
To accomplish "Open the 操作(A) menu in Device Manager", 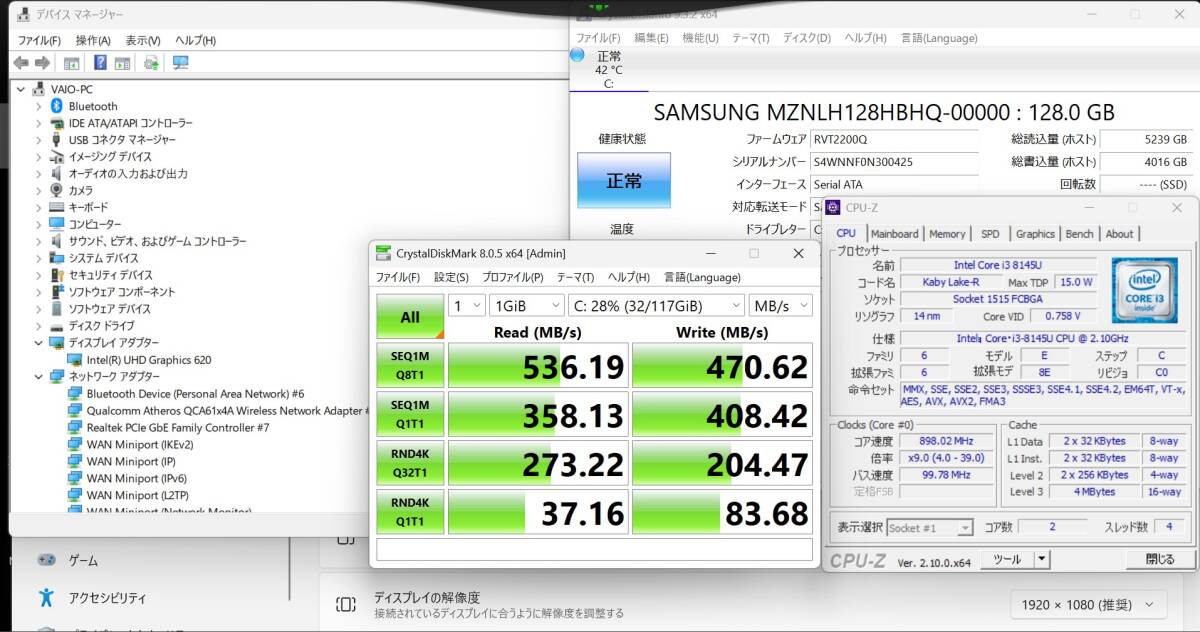I will tap(93, 40).
